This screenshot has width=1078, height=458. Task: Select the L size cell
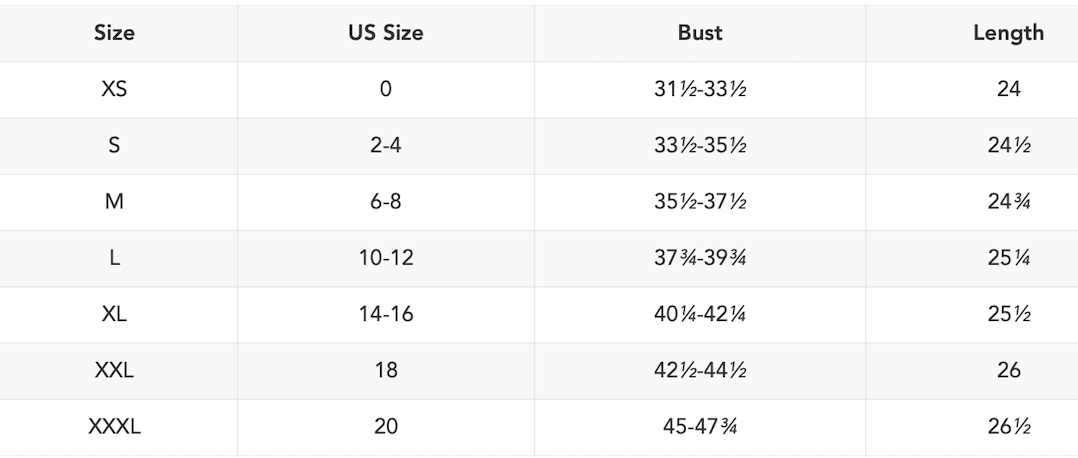point(114,258)
